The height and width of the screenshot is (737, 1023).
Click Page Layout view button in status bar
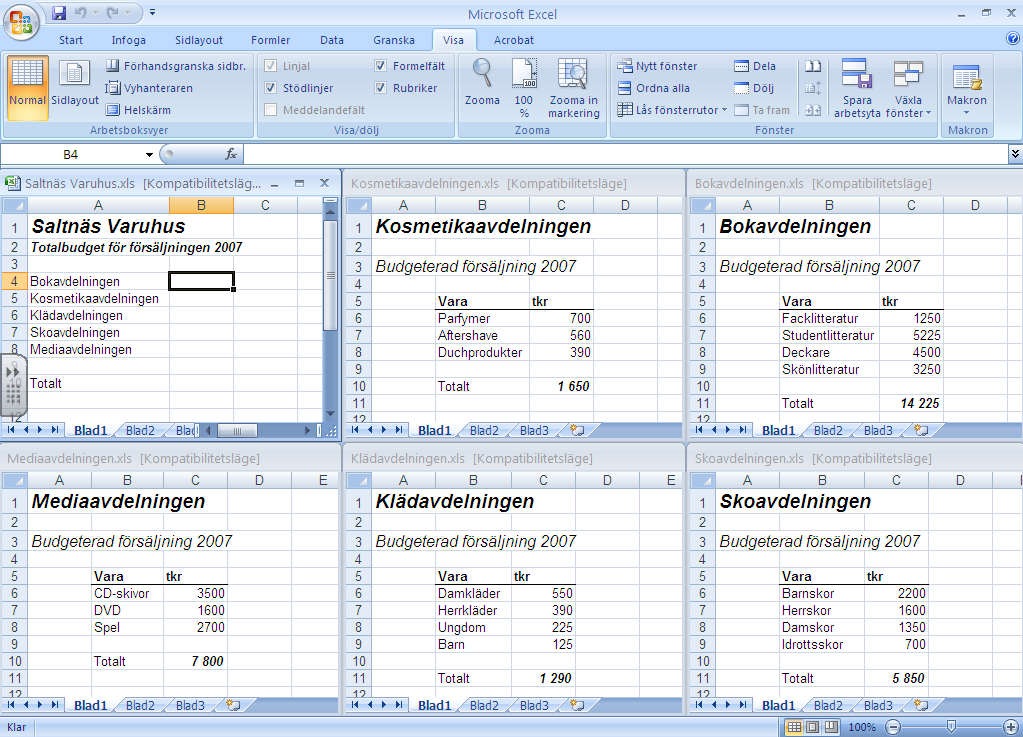pyautogui.click(x=812, y=727)
